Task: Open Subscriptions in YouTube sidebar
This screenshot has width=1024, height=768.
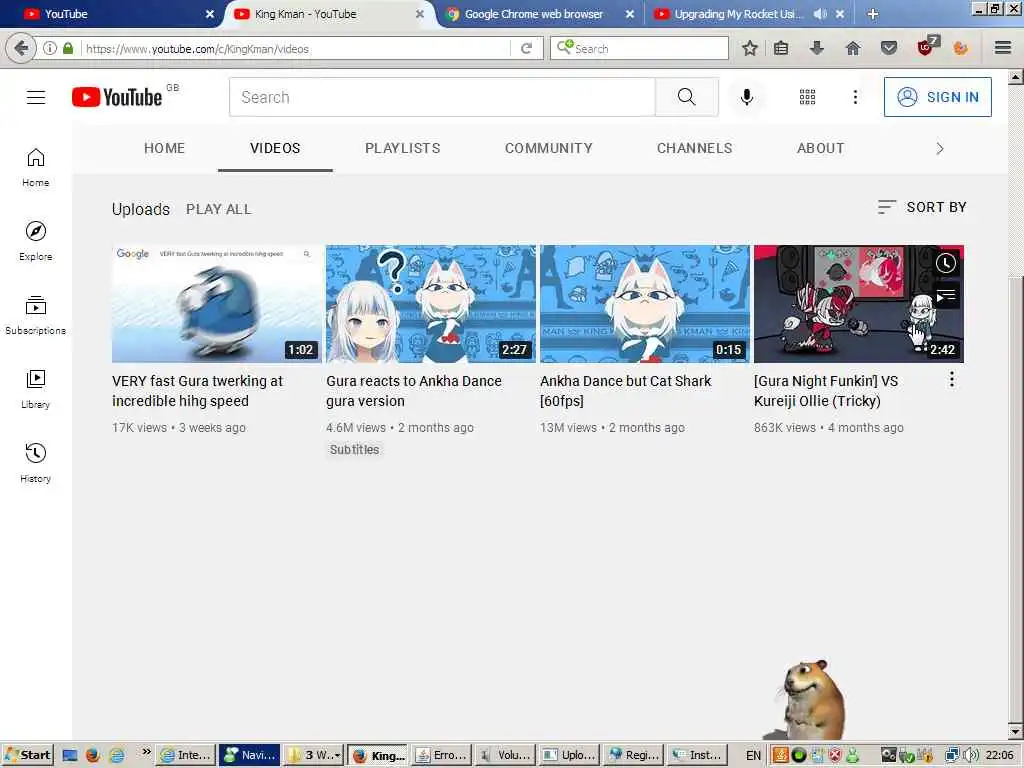Action: [x=36, y=315]
